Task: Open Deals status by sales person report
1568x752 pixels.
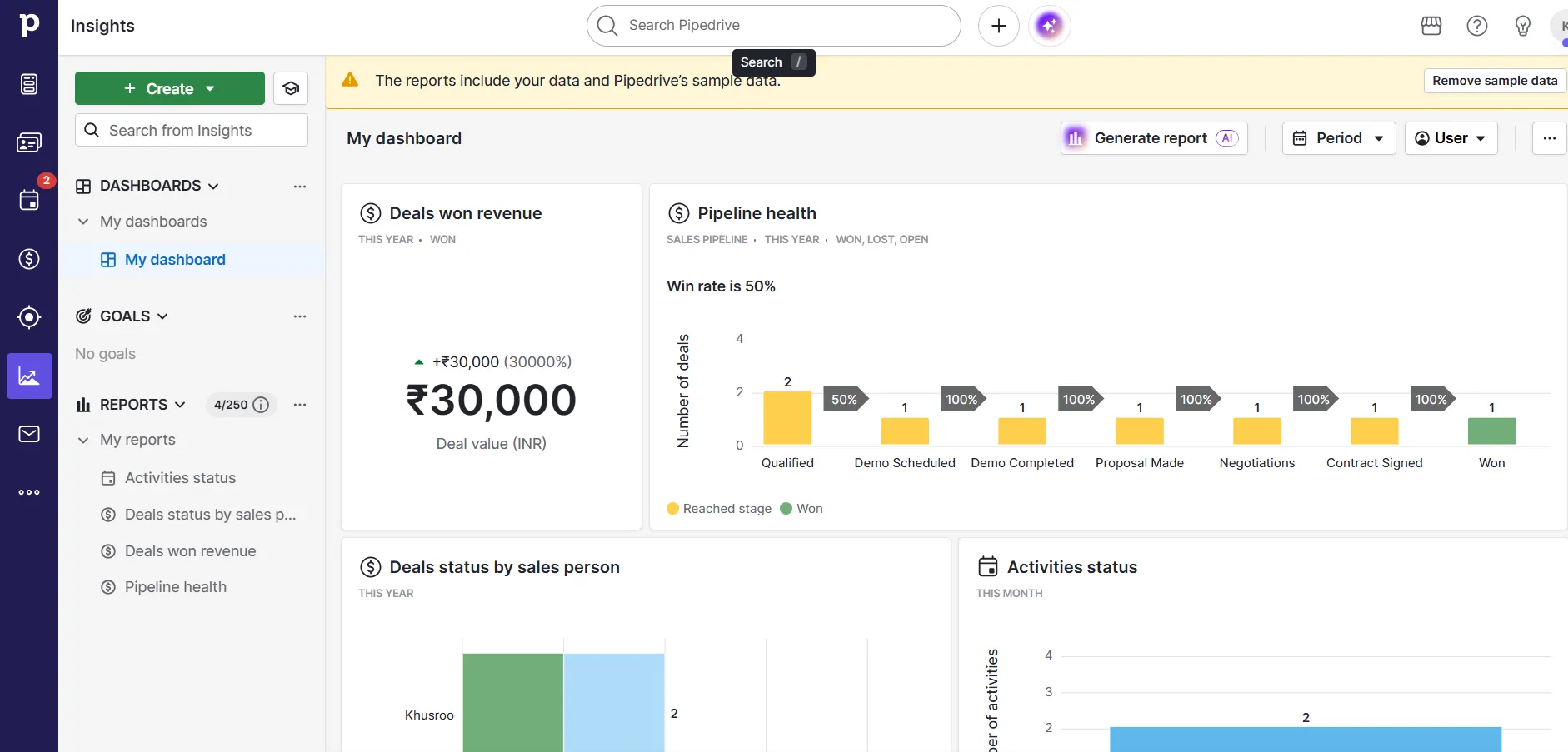Action: pos(210,515)
